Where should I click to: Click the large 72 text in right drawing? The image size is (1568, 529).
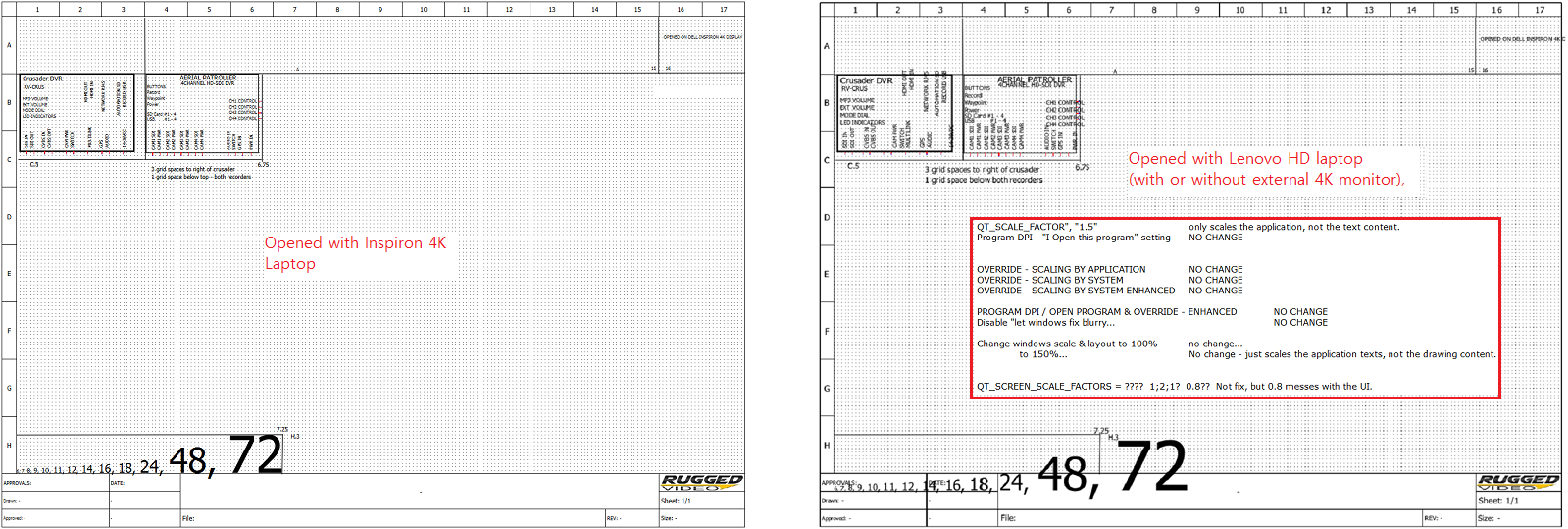tap(1151, 467)
